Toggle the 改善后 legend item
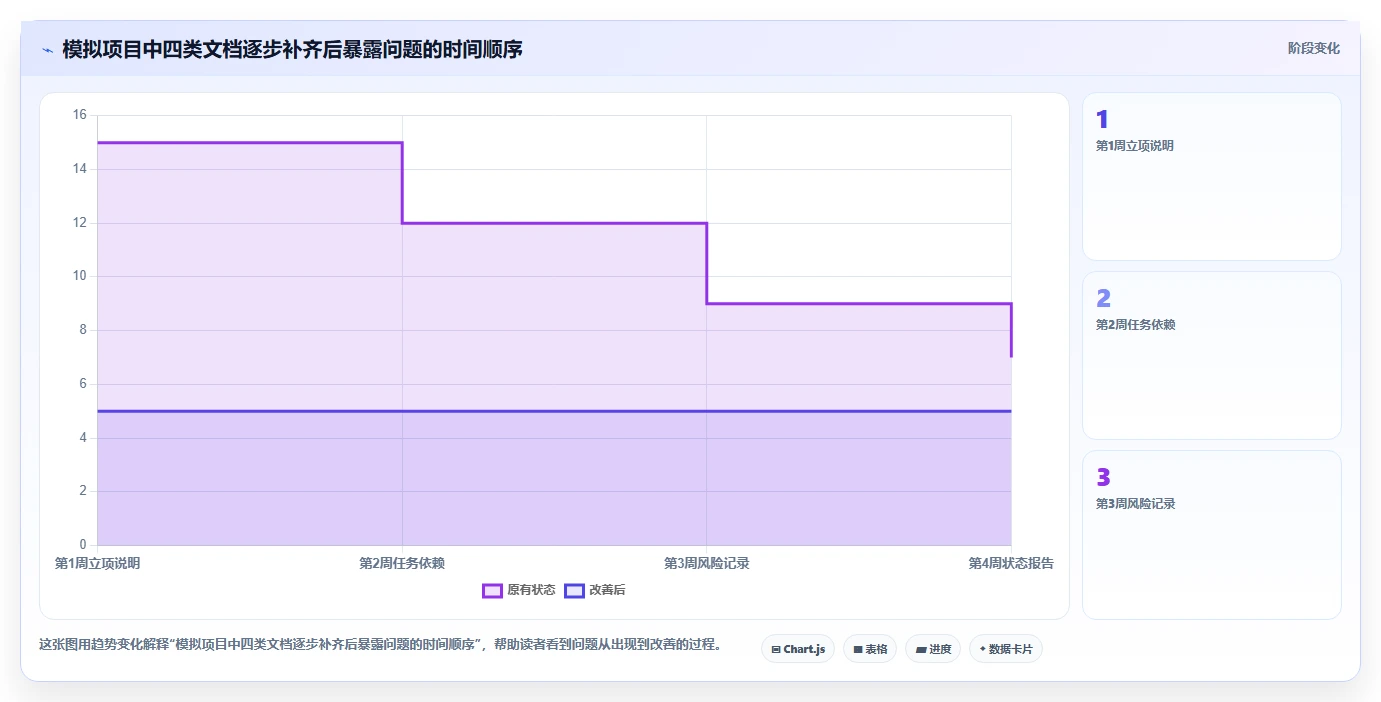 (595, 590)
